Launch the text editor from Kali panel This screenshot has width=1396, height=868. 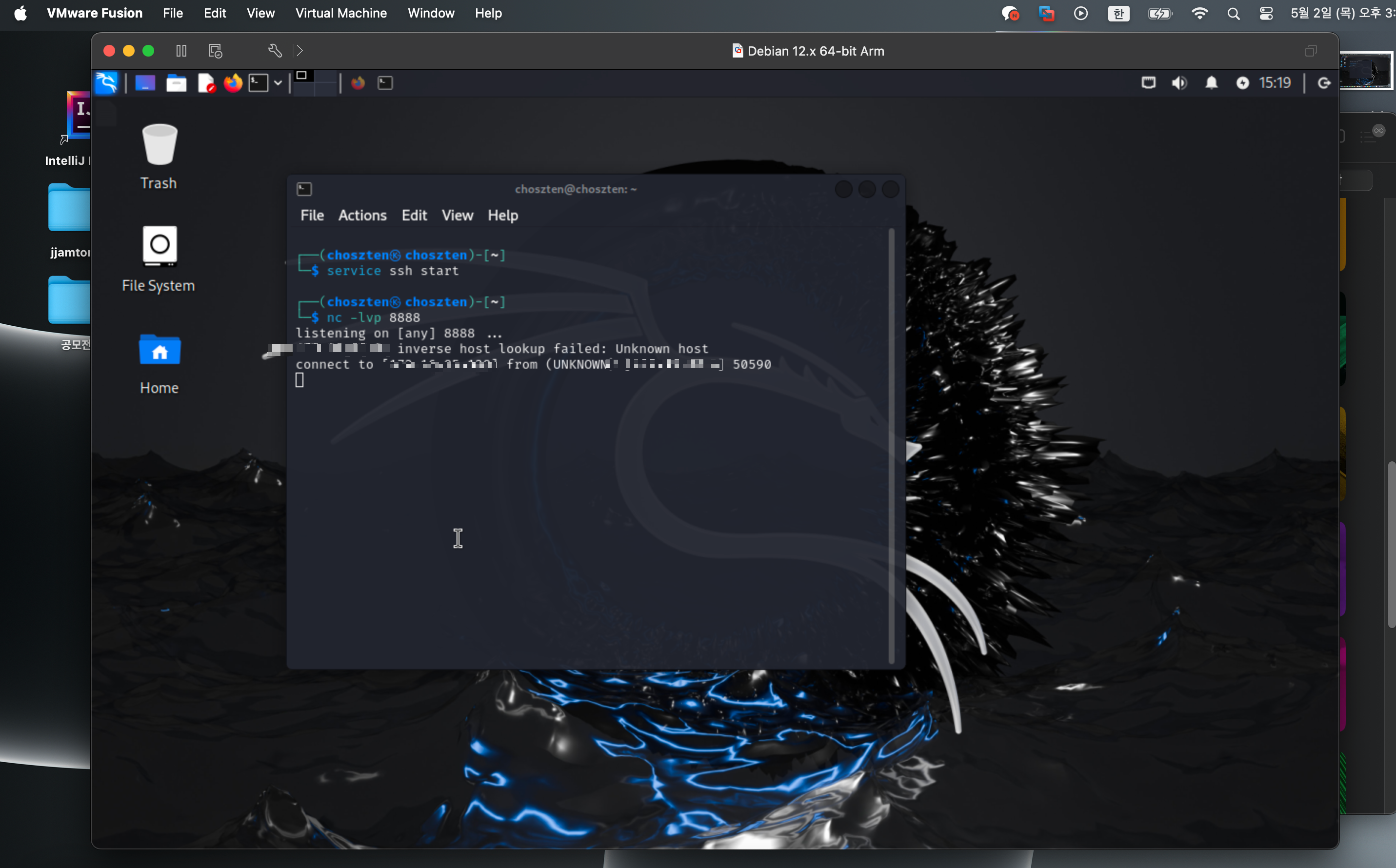coord(205,84)
